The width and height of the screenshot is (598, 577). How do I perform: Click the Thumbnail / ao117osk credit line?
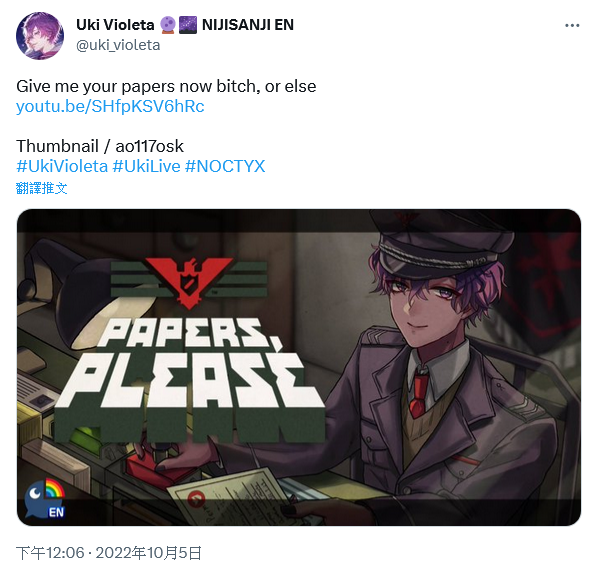click(x=100, y=146)
